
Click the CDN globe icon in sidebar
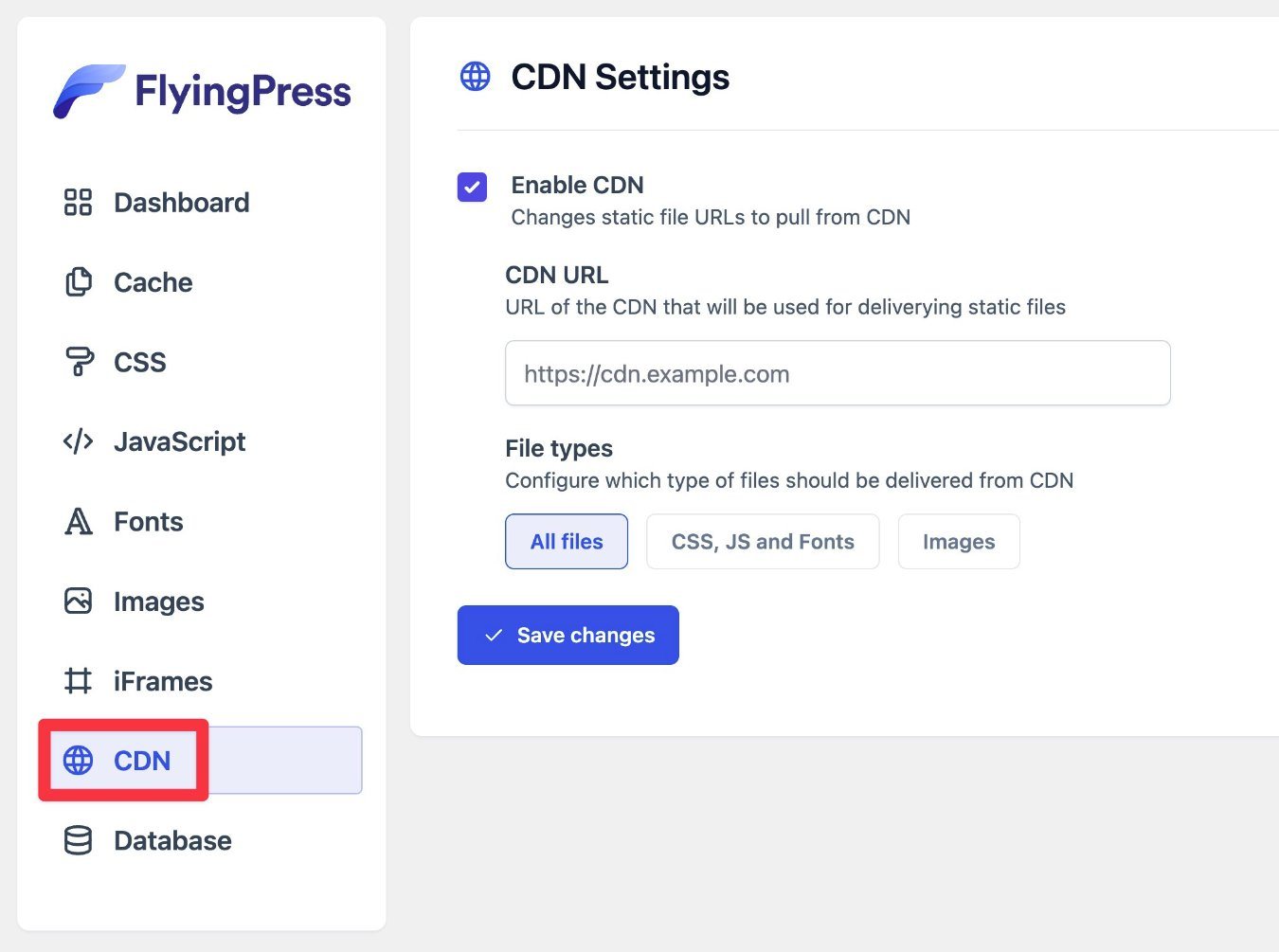(78, 760)
